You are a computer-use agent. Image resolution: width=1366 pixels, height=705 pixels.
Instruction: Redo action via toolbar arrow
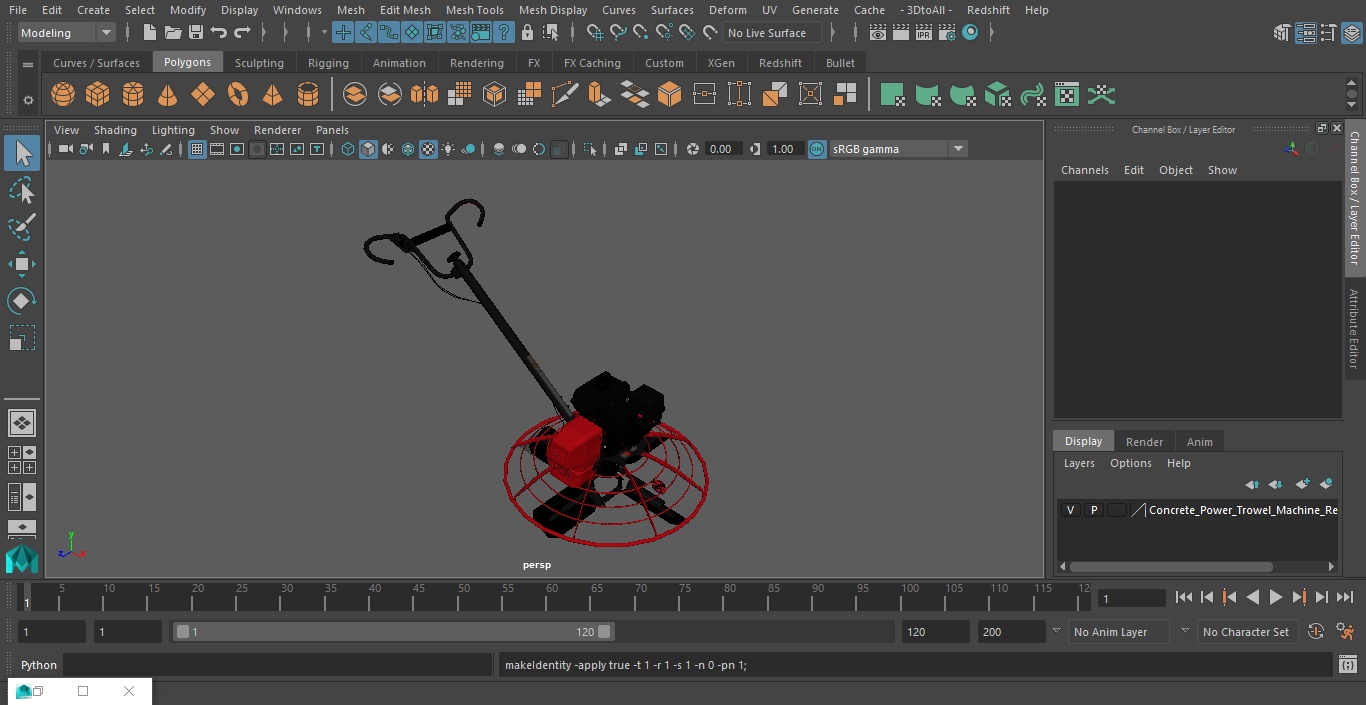(242, 33)
